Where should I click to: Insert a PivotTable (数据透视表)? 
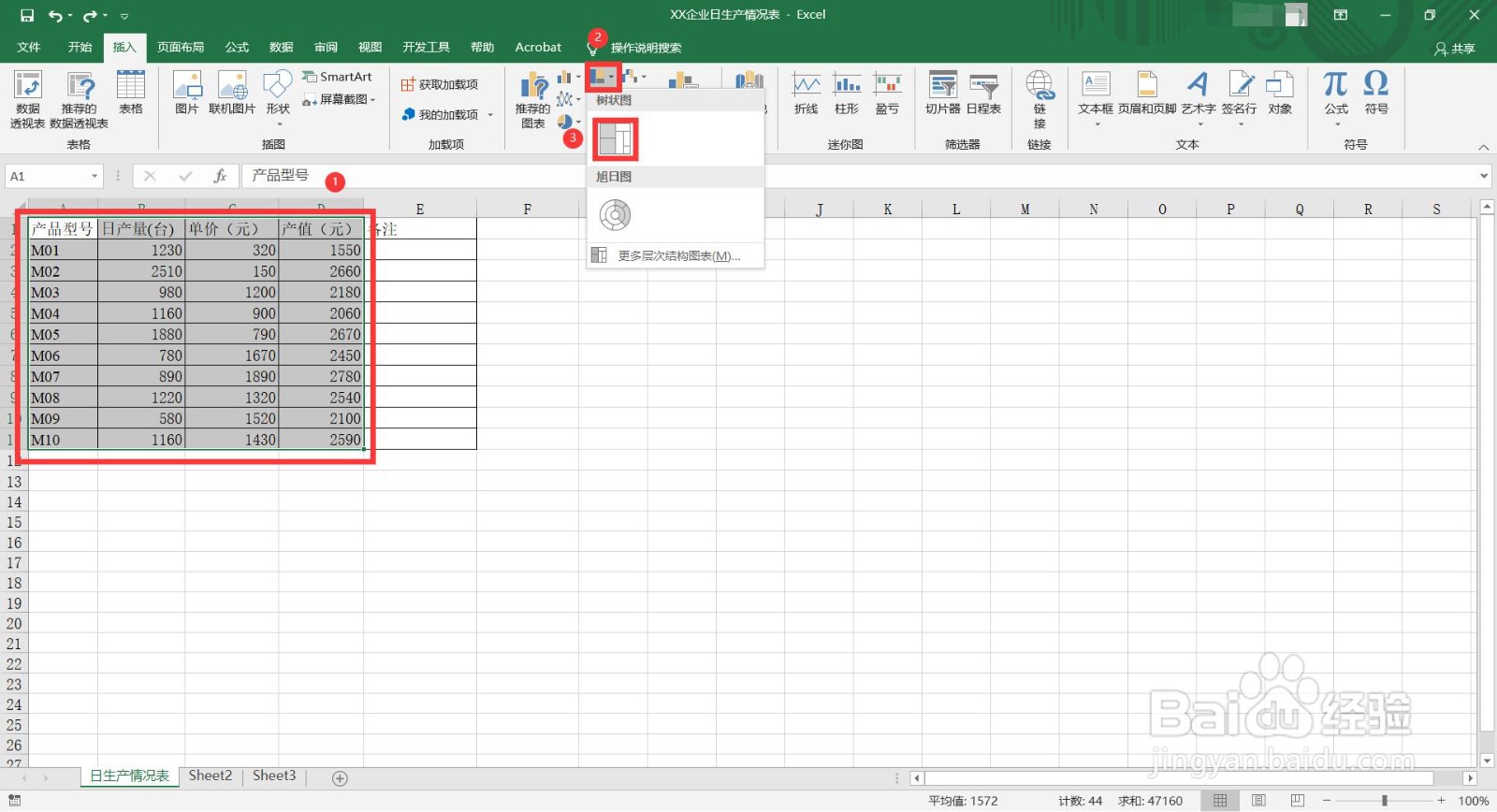pos(27,98)
